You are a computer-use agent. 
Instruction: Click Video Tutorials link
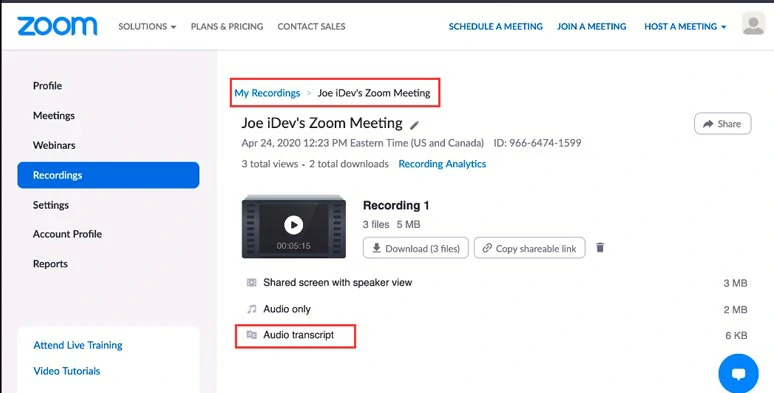[67, 371]
